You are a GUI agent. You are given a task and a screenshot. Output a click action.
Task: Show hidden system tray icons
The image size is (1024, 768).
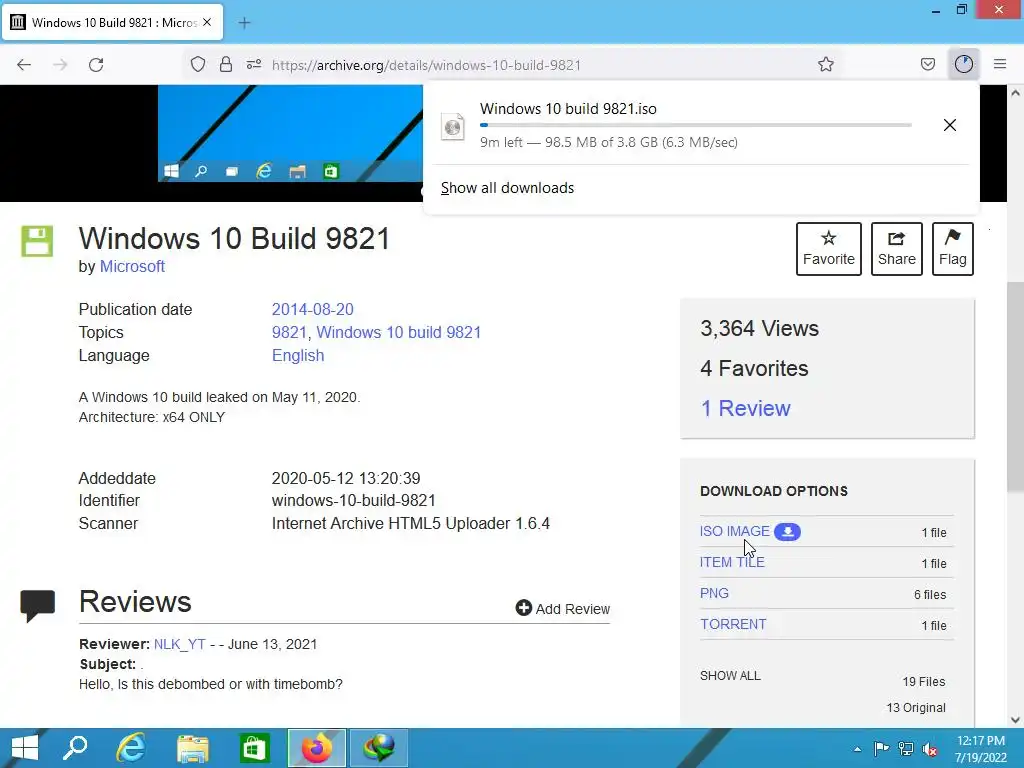[x=857, y=749]
